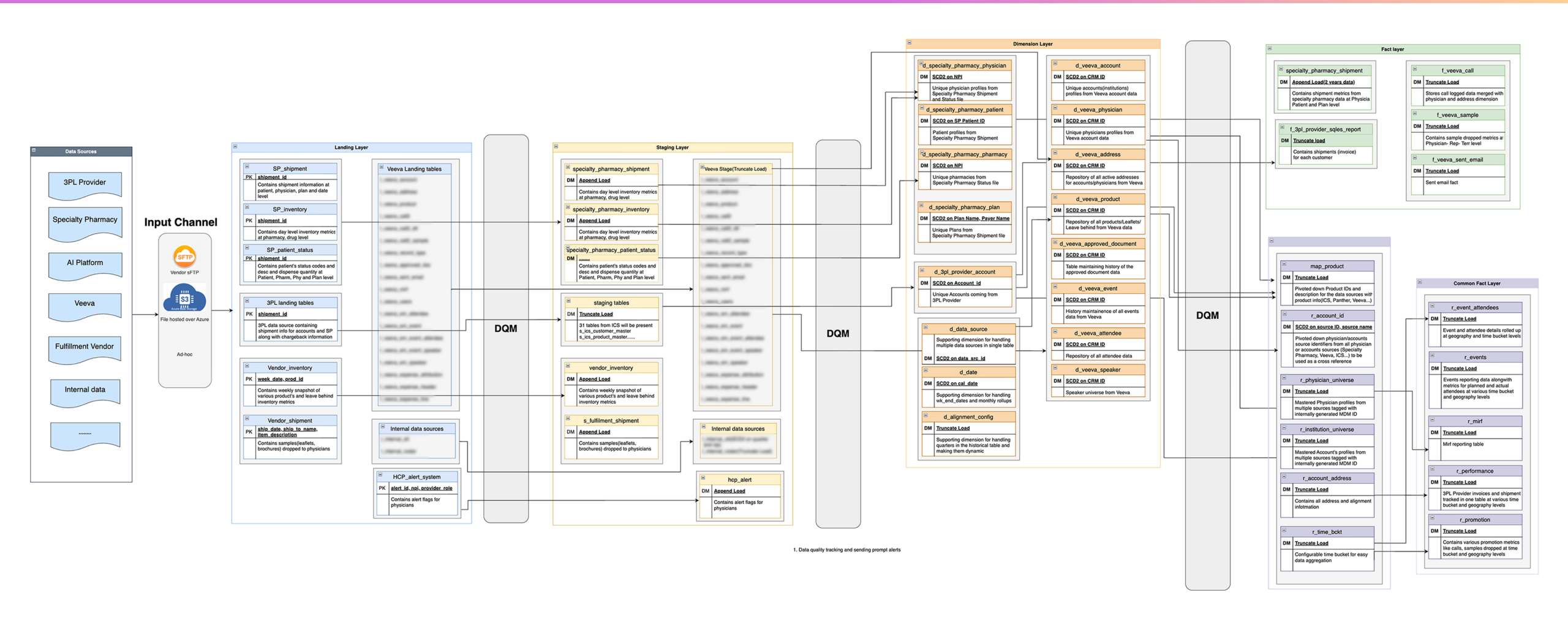Image resolution: width=1568 pixels, height=619 pixels.
Task: Click r_performance table title
Action: [x=1475, y=471]
